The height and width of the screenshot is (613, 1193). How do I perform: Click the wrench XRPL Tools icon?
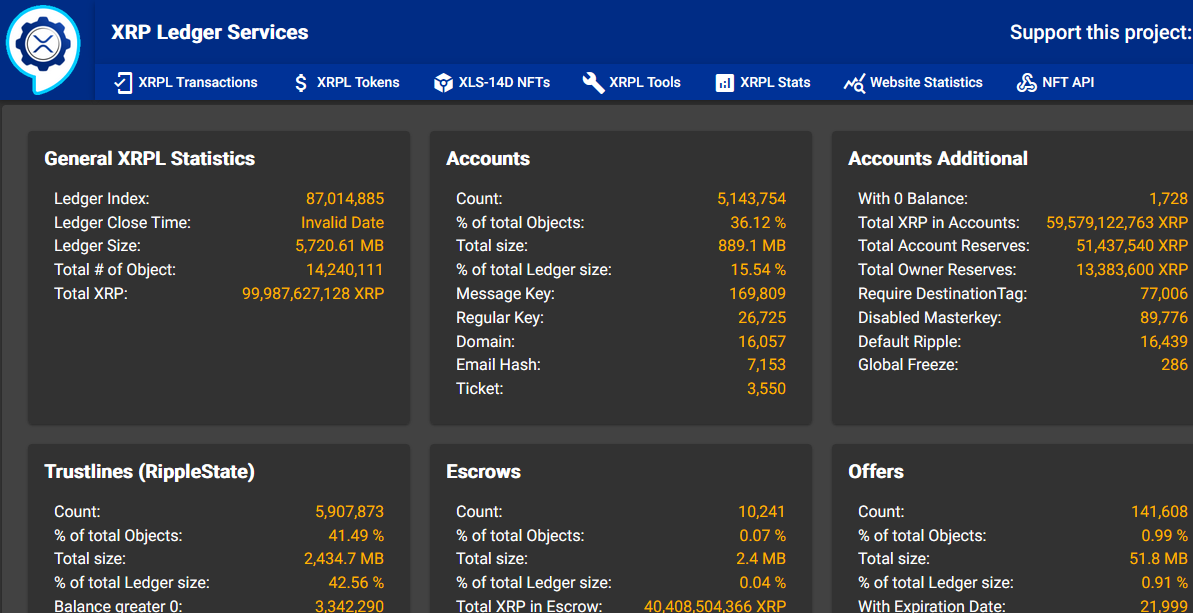tap(593, 83)
